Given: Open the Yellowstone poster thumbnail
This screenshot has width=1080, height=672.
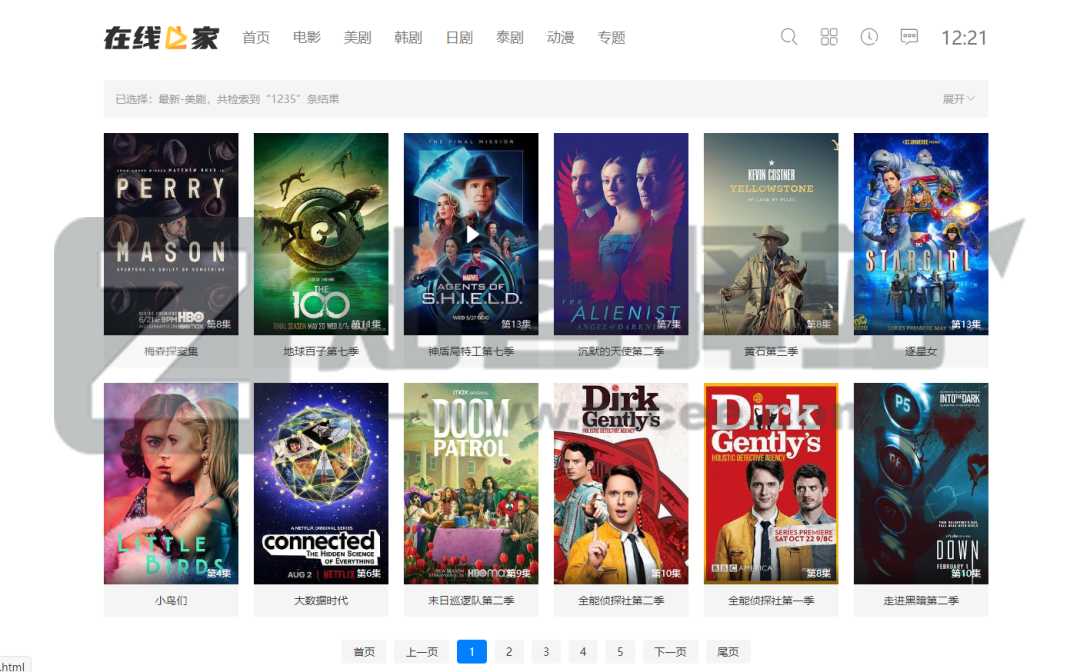Looking at the screenshot, I should click(771, 234).
